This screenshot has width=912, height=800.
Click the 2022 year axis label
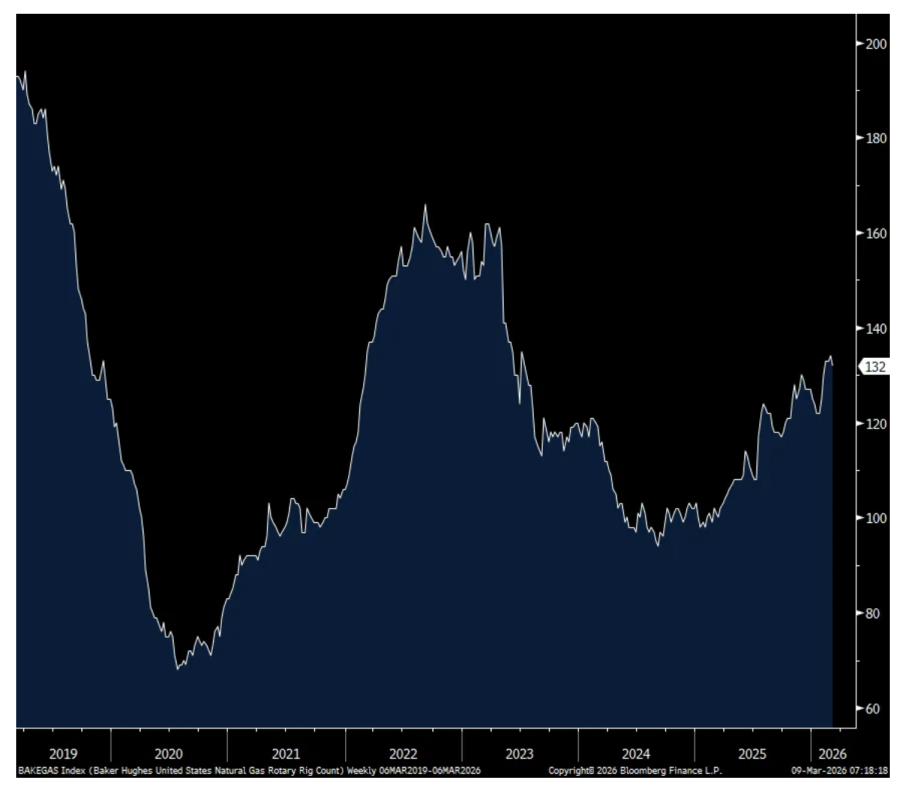403,753
